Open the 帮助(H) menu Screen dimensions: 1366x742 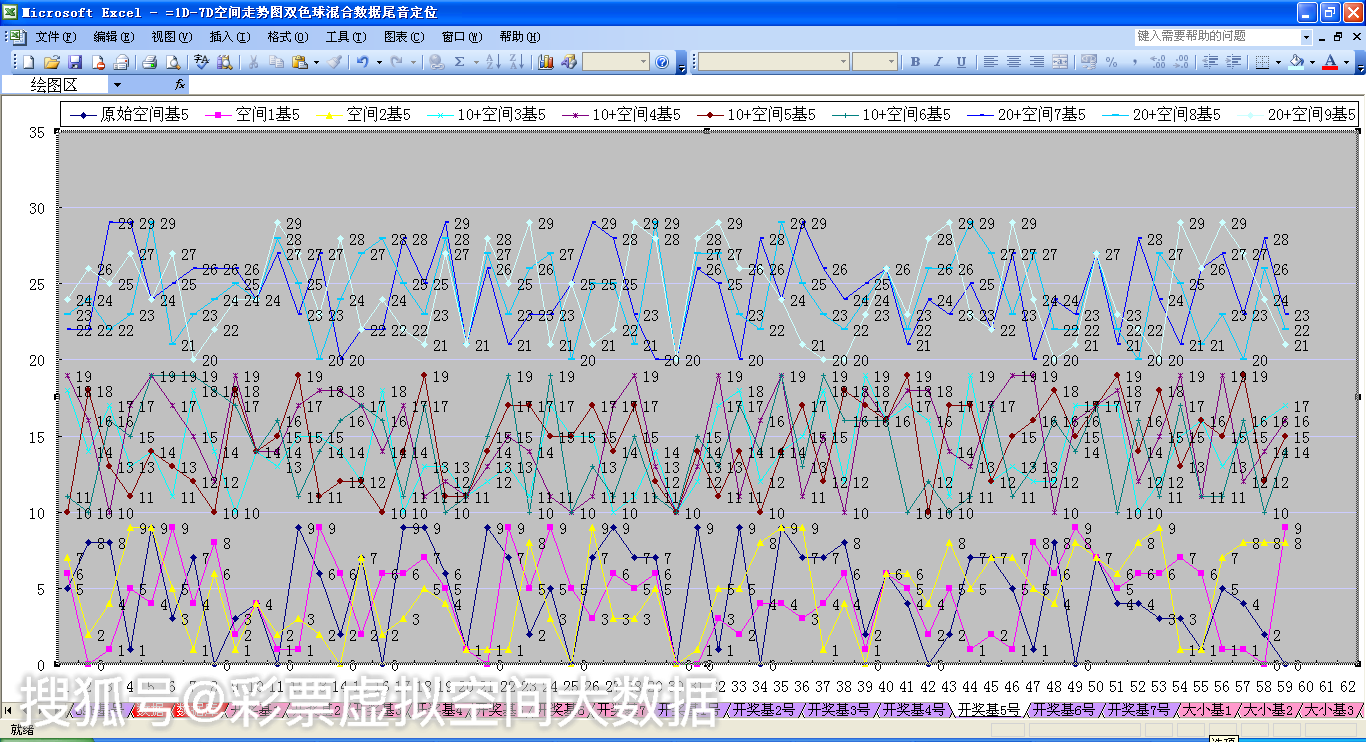[520, 37]
